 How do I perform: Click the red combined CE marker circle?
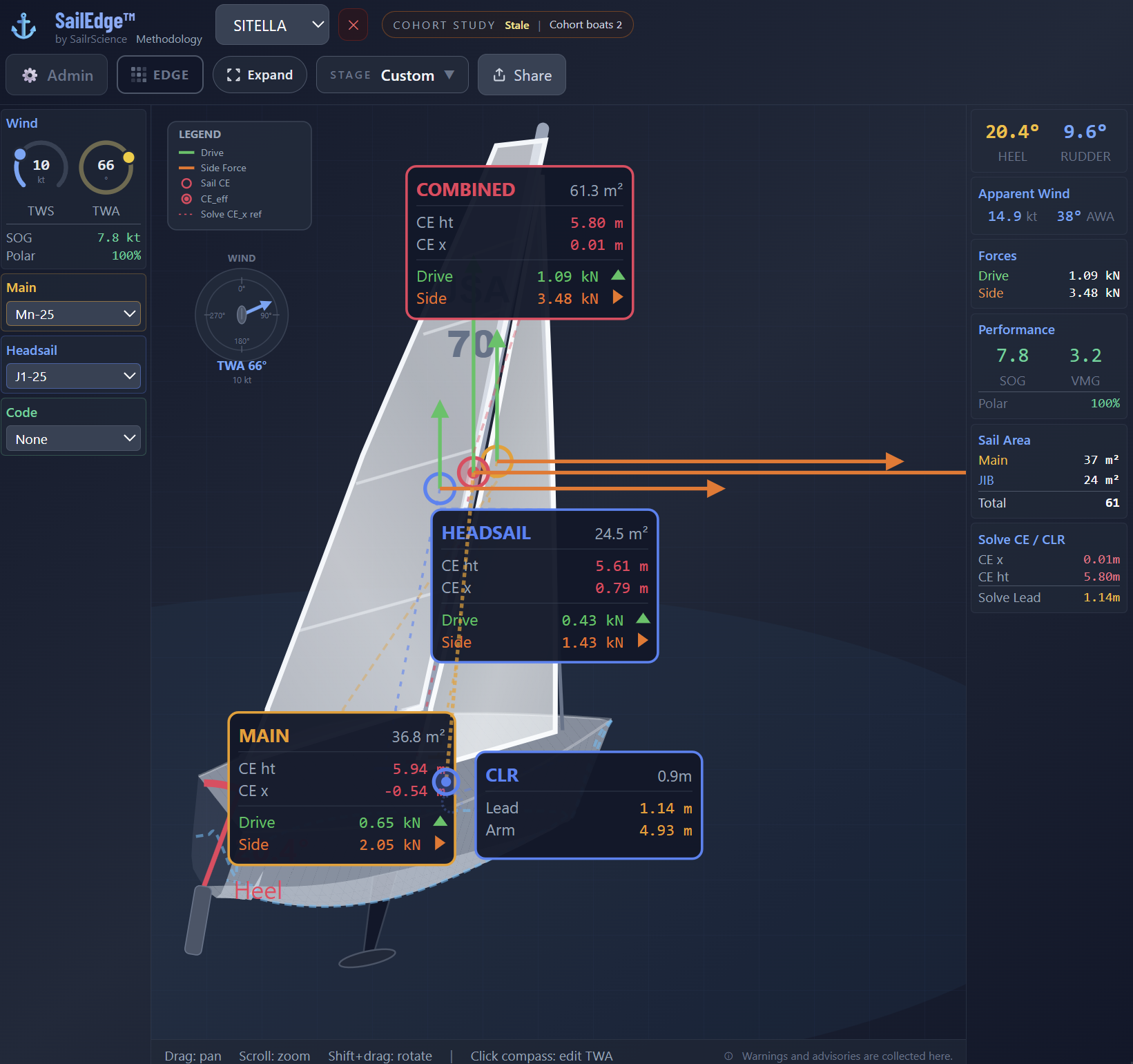coord(474,472)
